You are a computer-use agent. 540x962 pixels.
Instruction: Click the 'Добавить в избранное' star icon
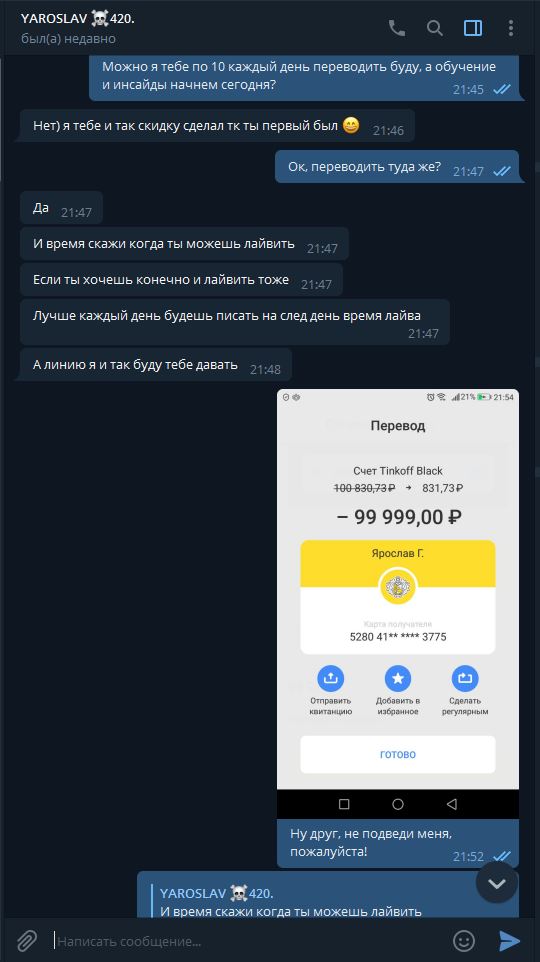398,678
